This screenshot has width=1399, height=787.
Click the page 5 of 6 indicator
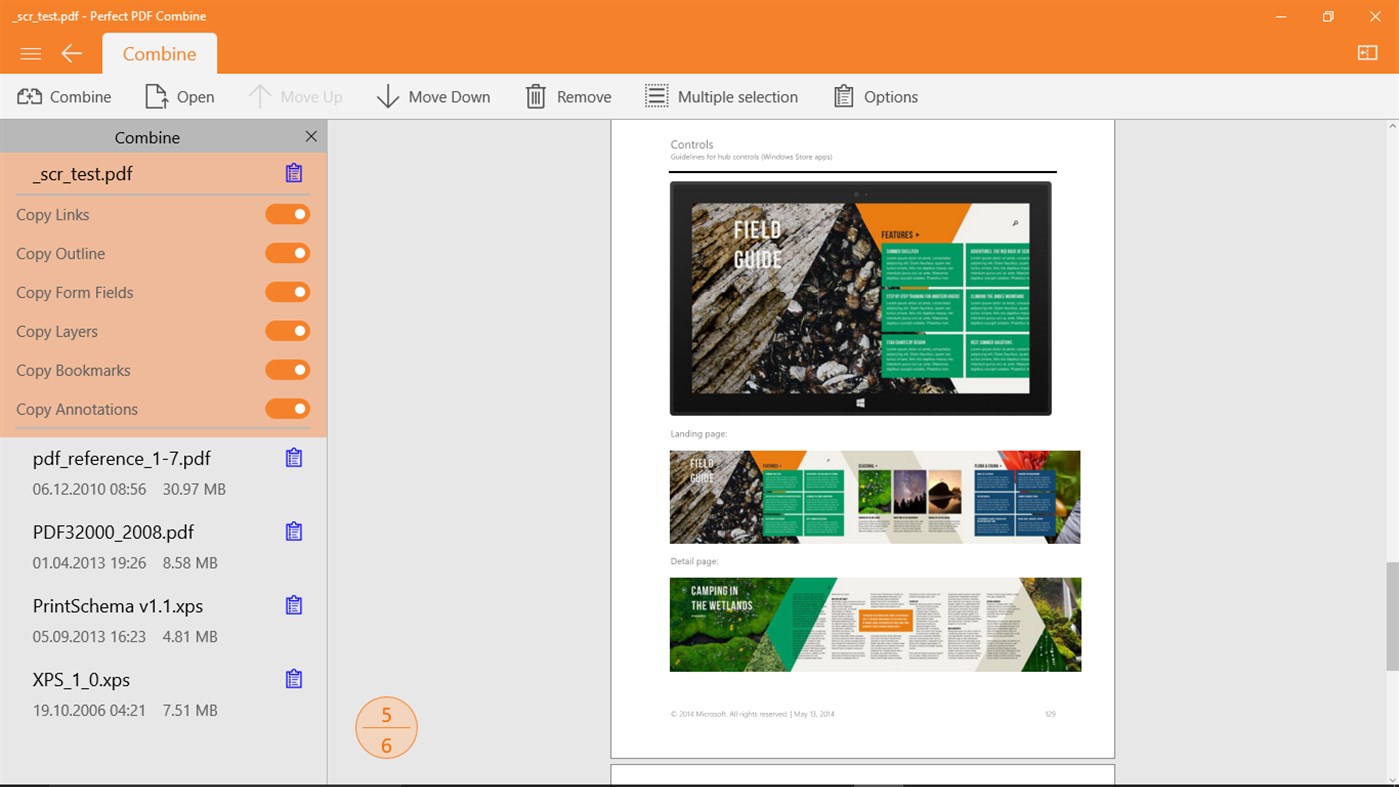coord(386,726)
